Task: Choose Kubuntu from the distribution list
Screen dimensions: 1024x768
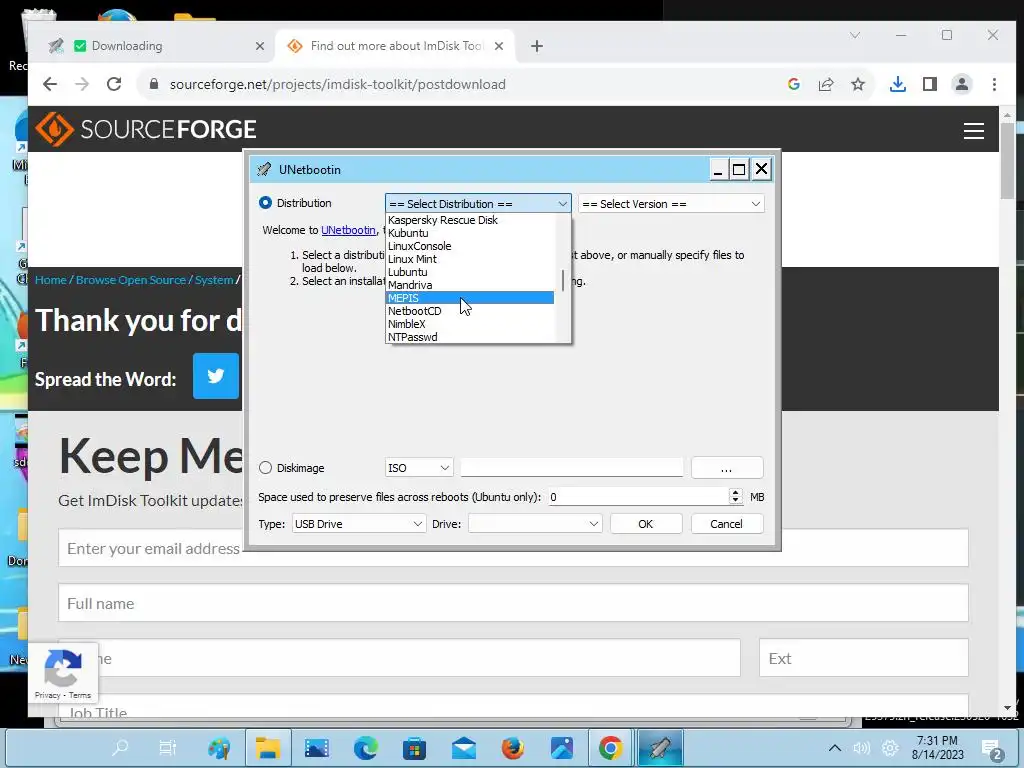Action: (408, 233)
